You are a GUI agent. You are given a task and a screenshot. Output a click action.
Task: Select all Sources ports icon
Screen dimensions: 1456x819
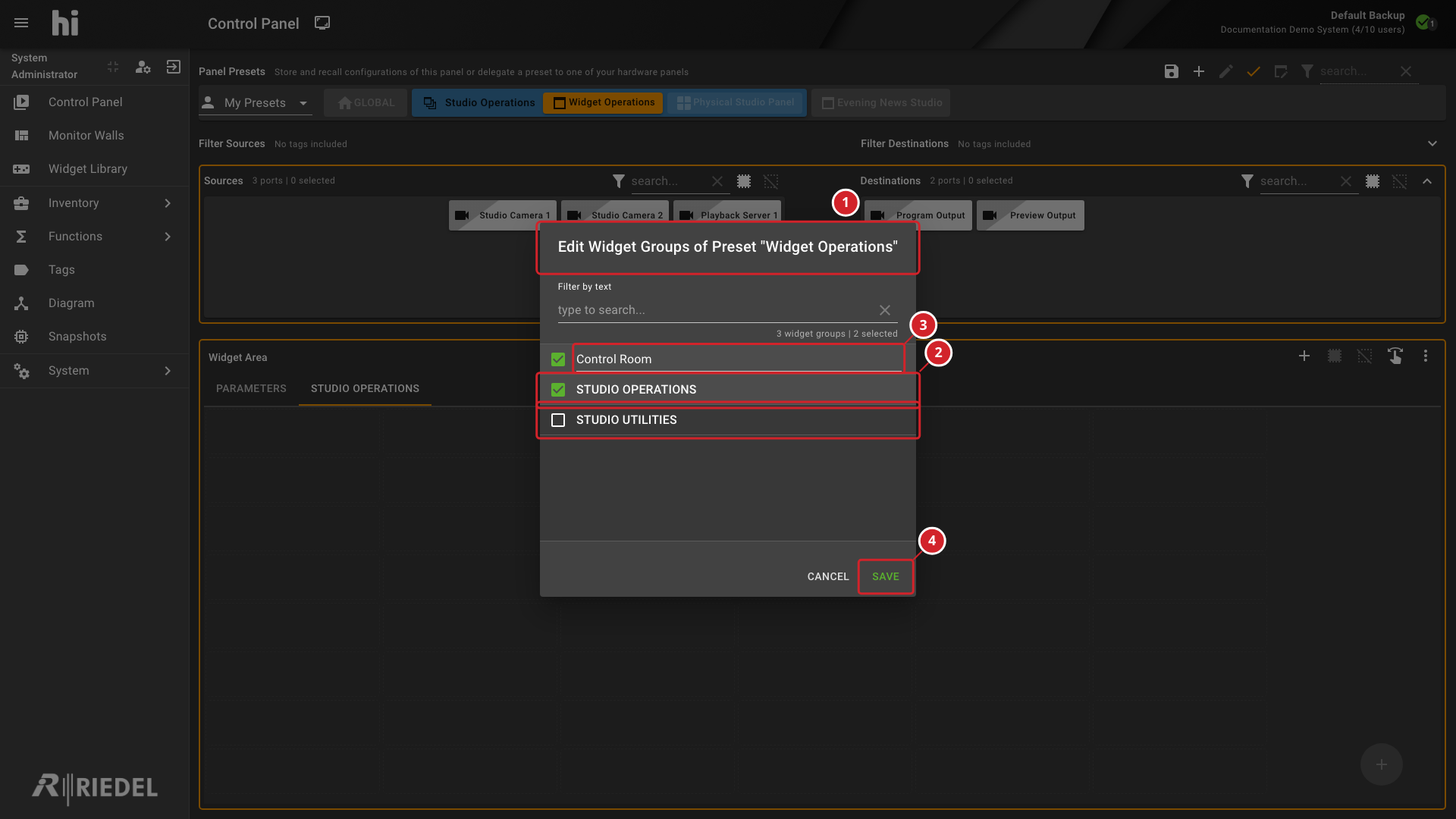(744, 181)
